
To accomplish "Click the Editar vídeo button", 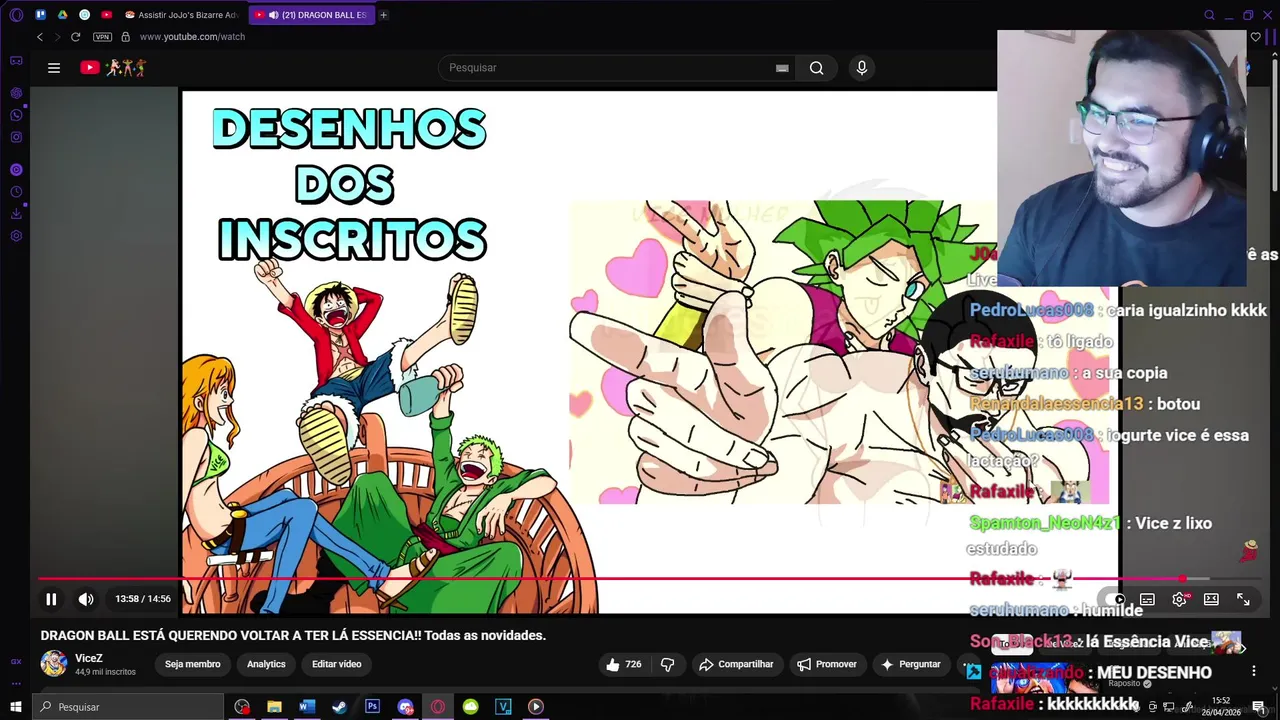I will click(337, 664).
